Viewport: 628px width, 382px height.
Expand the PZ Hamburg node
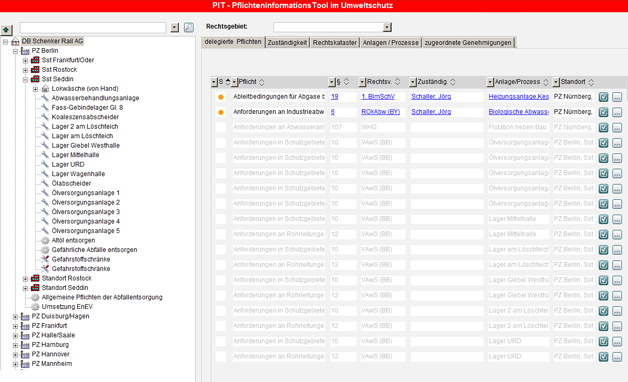[15, 345]
